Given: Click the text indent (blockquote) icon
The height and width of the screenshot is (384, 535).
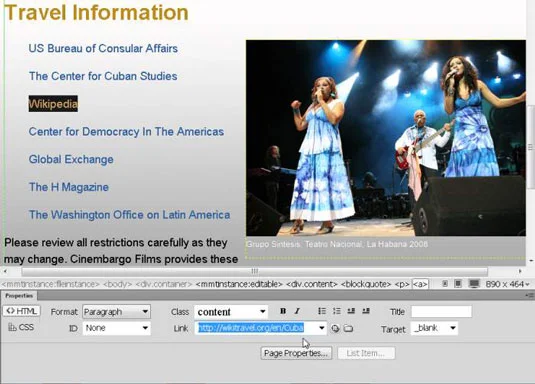Looking at the screenshot, I should coord(366,311).
